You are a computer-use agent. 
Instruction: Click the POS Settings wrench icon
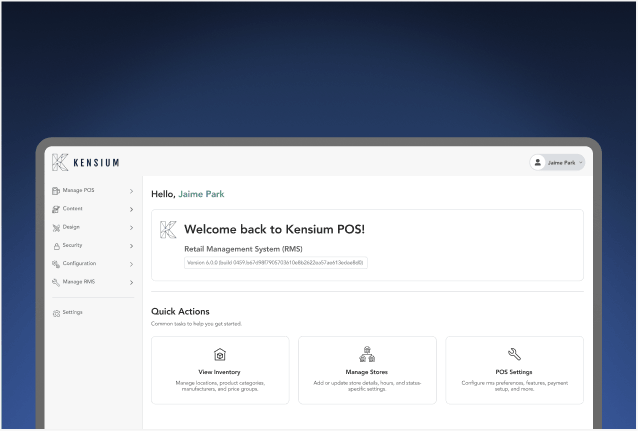[514, 354]
